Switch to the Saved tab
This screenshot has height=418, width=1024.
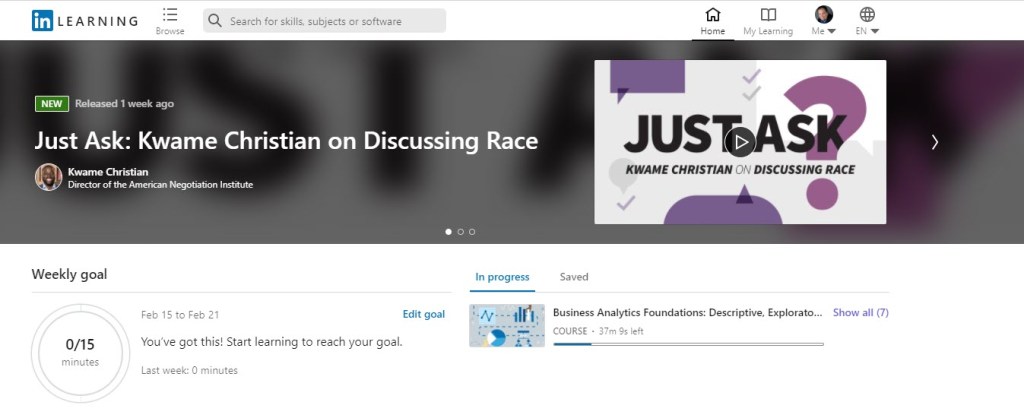coord(574,277)
